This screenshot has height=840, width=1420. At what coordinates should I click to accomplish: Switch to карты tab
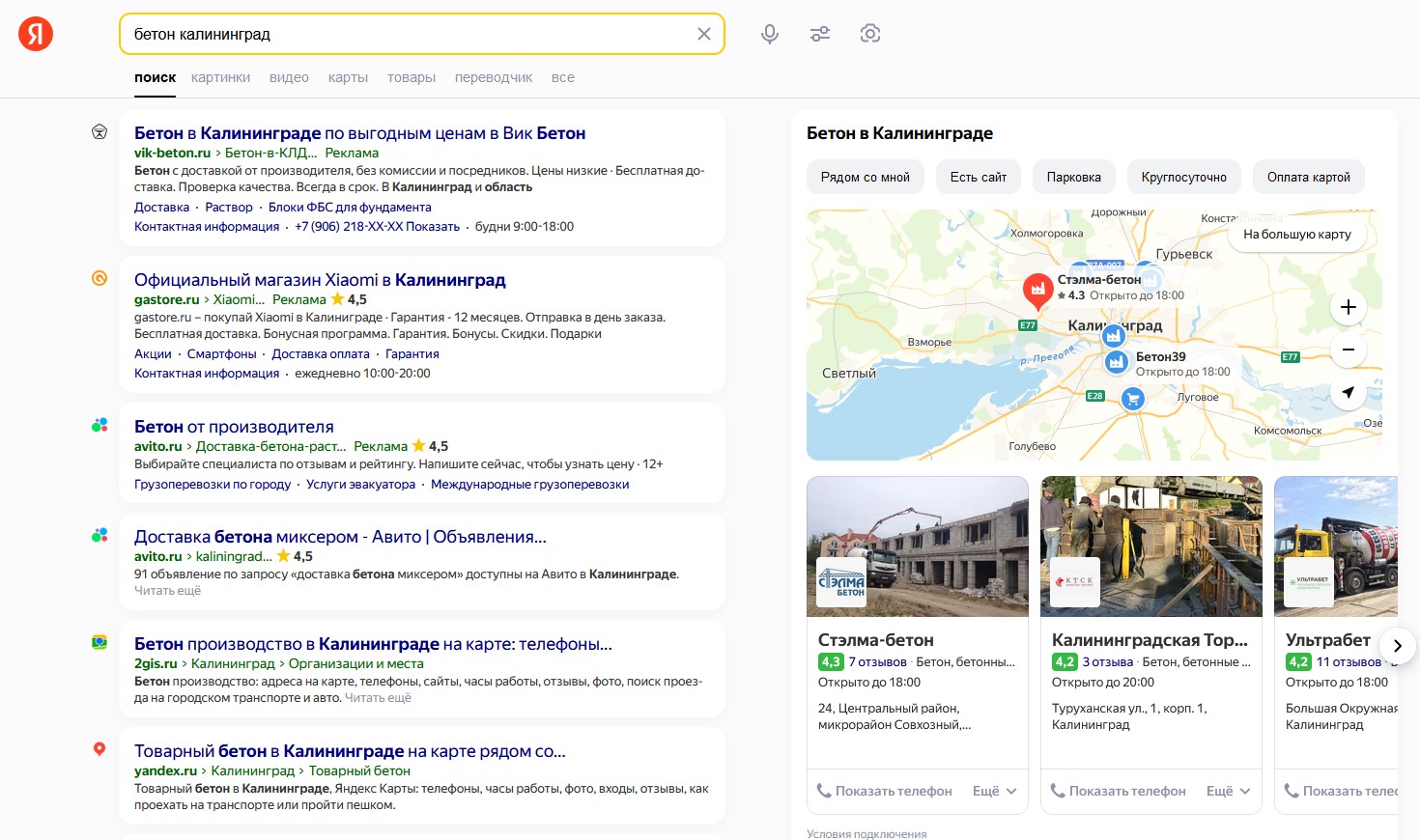click(x=348, y=77)
